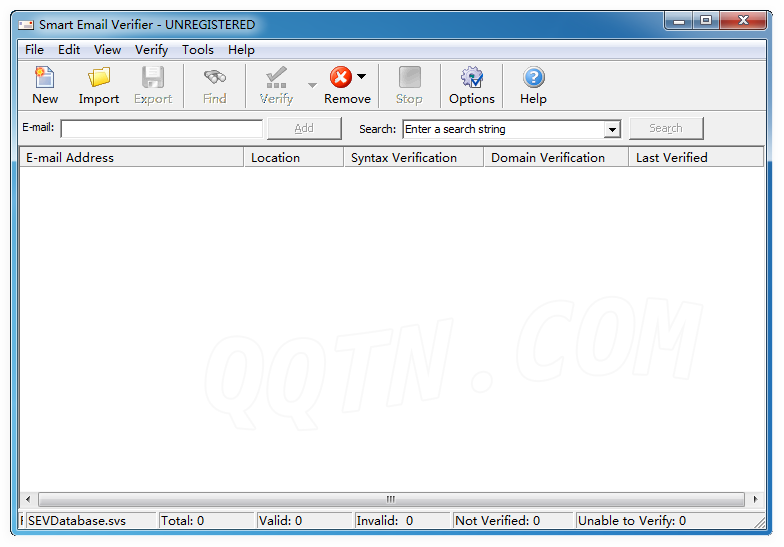Open Options from the toolbar
Screen dimensions: 784x547
[x=471, y=78]
